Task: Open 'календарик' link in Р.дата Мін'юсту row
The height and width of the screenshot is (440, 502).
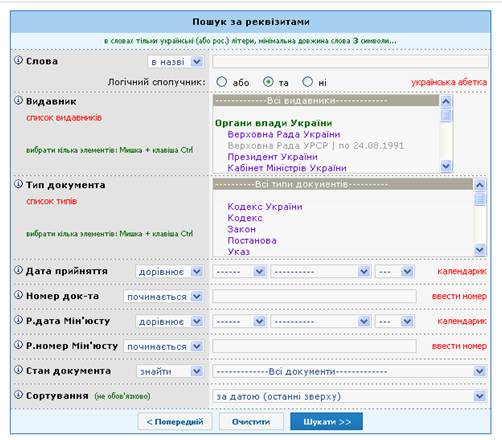Action: click(462, 321)
